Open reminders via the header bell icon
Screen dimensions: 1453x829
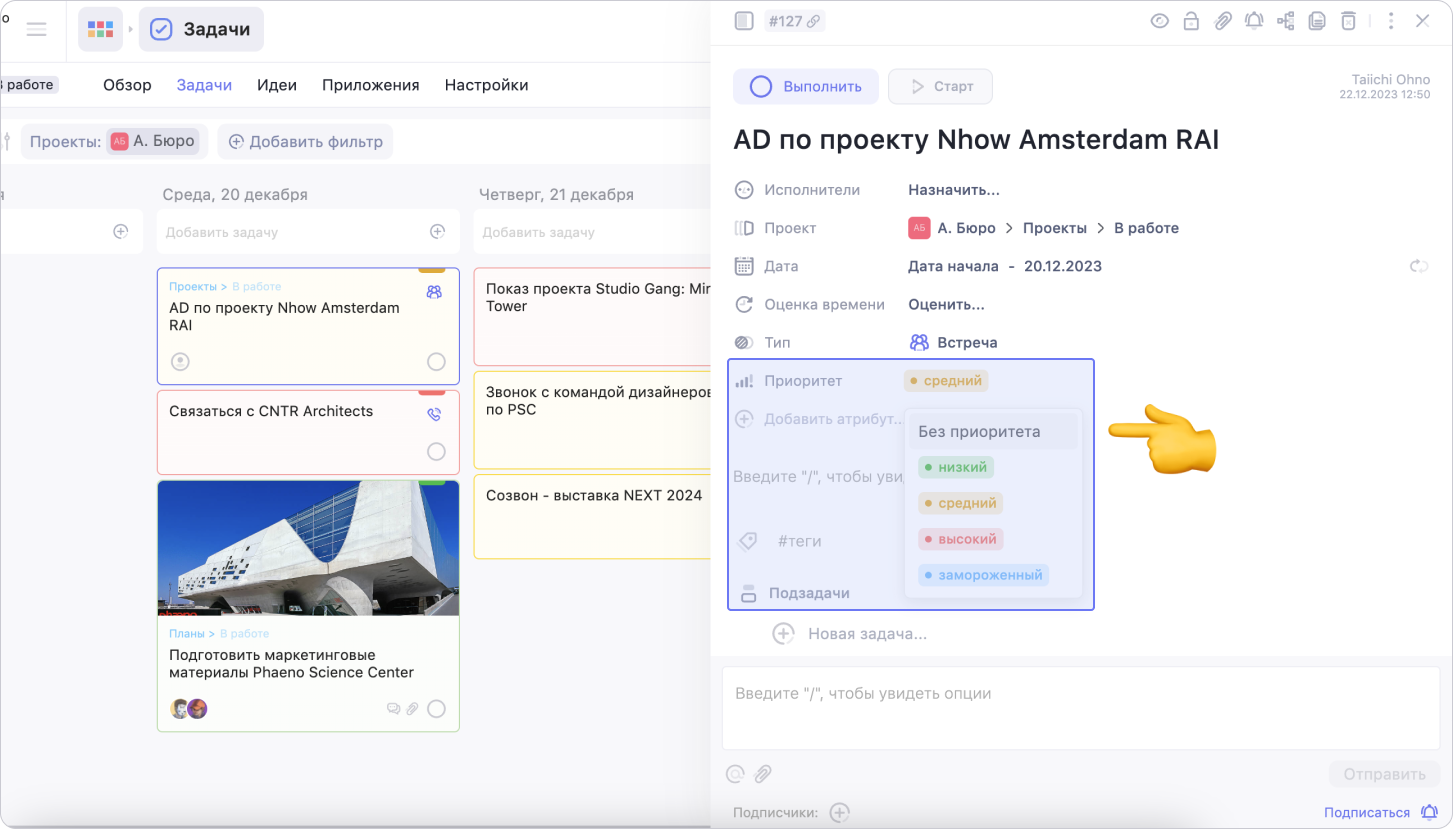click(1254, 21)
